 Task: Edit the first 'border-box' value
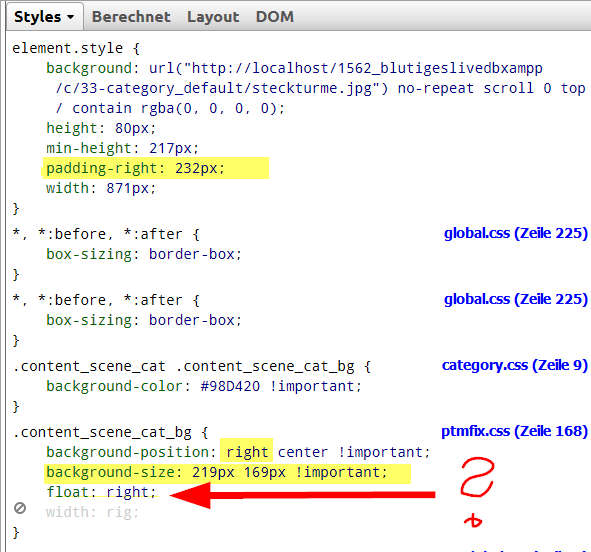pos(192,254)
